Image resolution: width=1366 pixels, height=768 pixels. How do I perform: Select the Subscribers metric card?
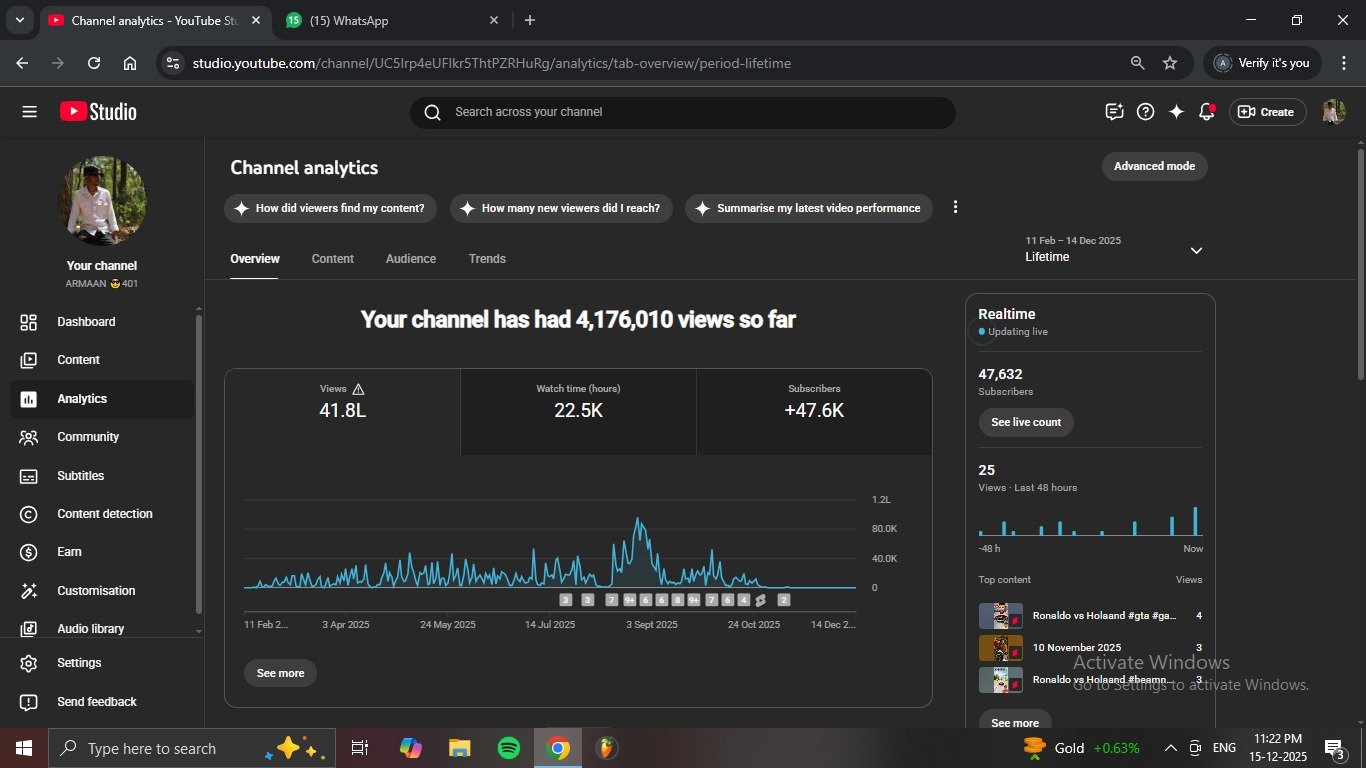(x=814, y=402)
